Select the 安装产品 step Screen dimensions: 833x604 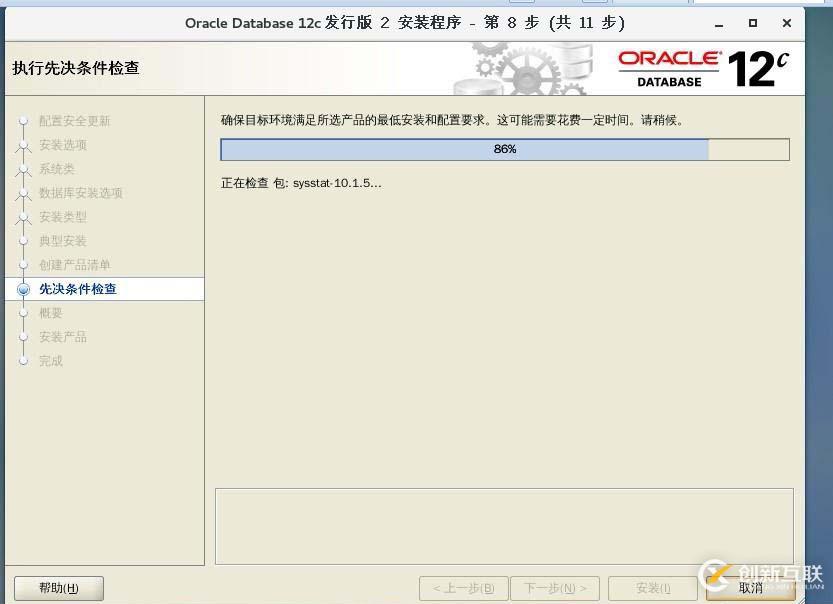(62, 337)
